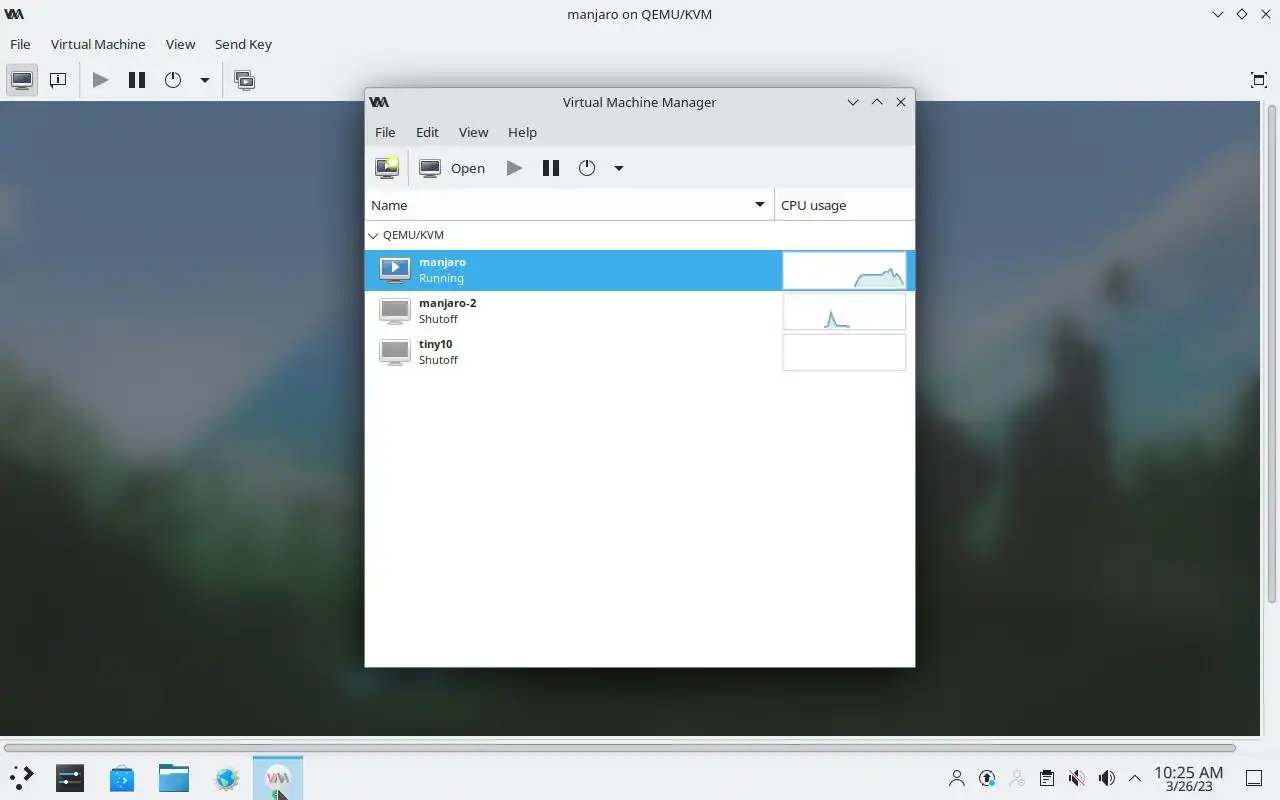Shut down the VM in manjaro window toolbar
Viewport: 1280px width, 800px height.
coord(173,80)
